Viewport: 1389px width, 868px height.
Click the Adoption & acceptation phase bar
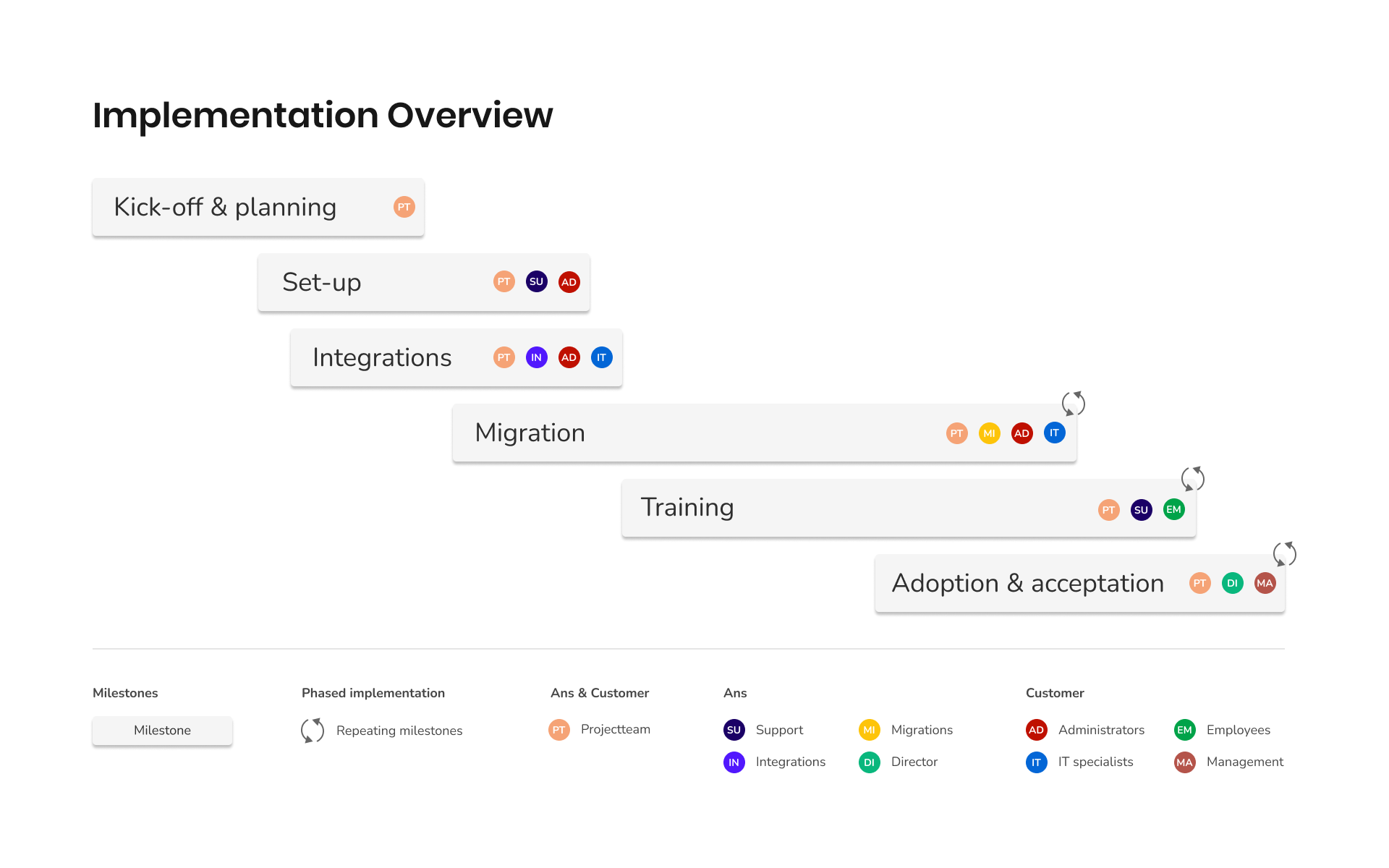[x=1080, y=583]
